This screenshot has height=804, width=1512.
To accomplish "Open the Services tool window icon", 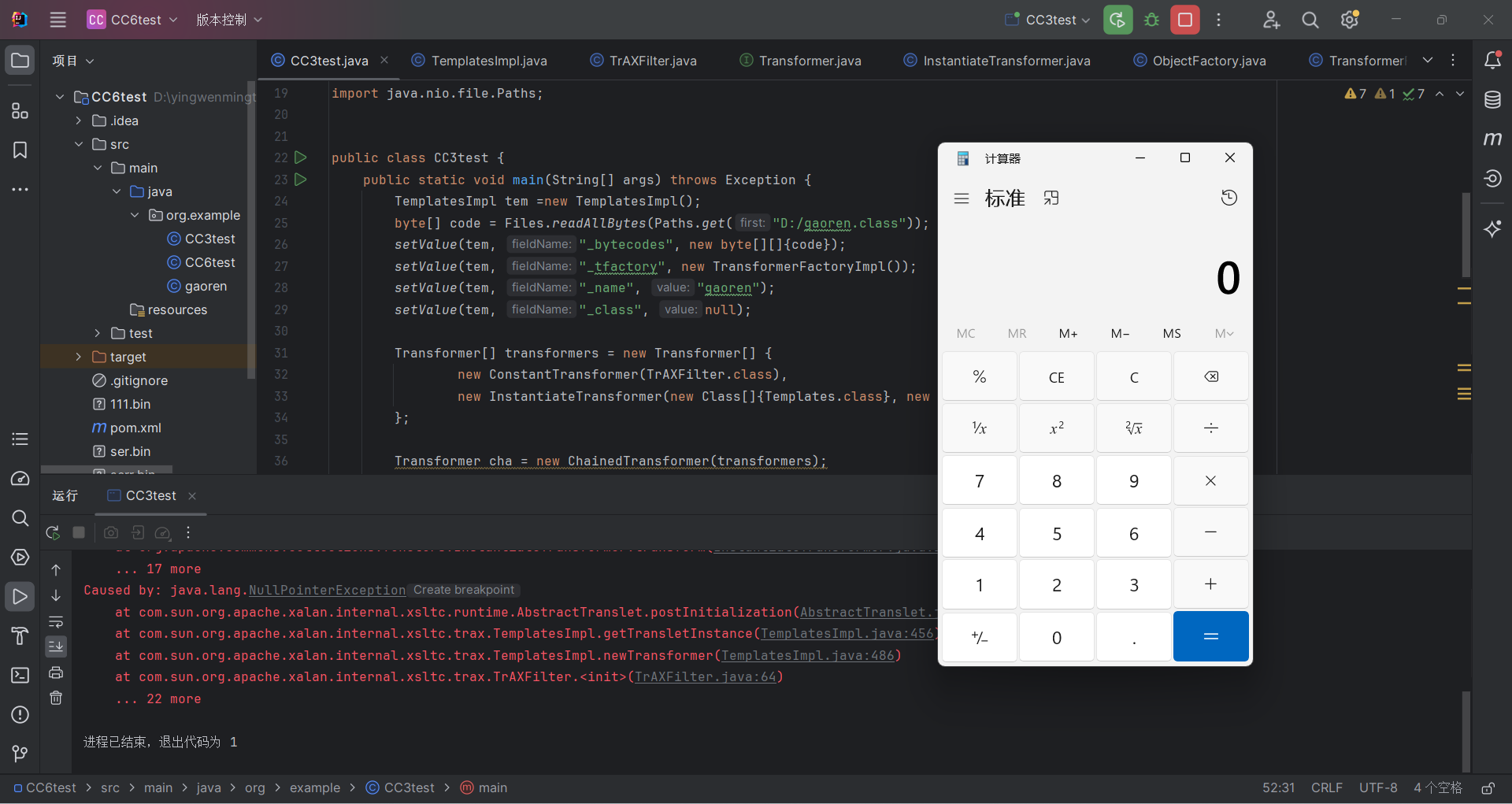I will point(20,558).
